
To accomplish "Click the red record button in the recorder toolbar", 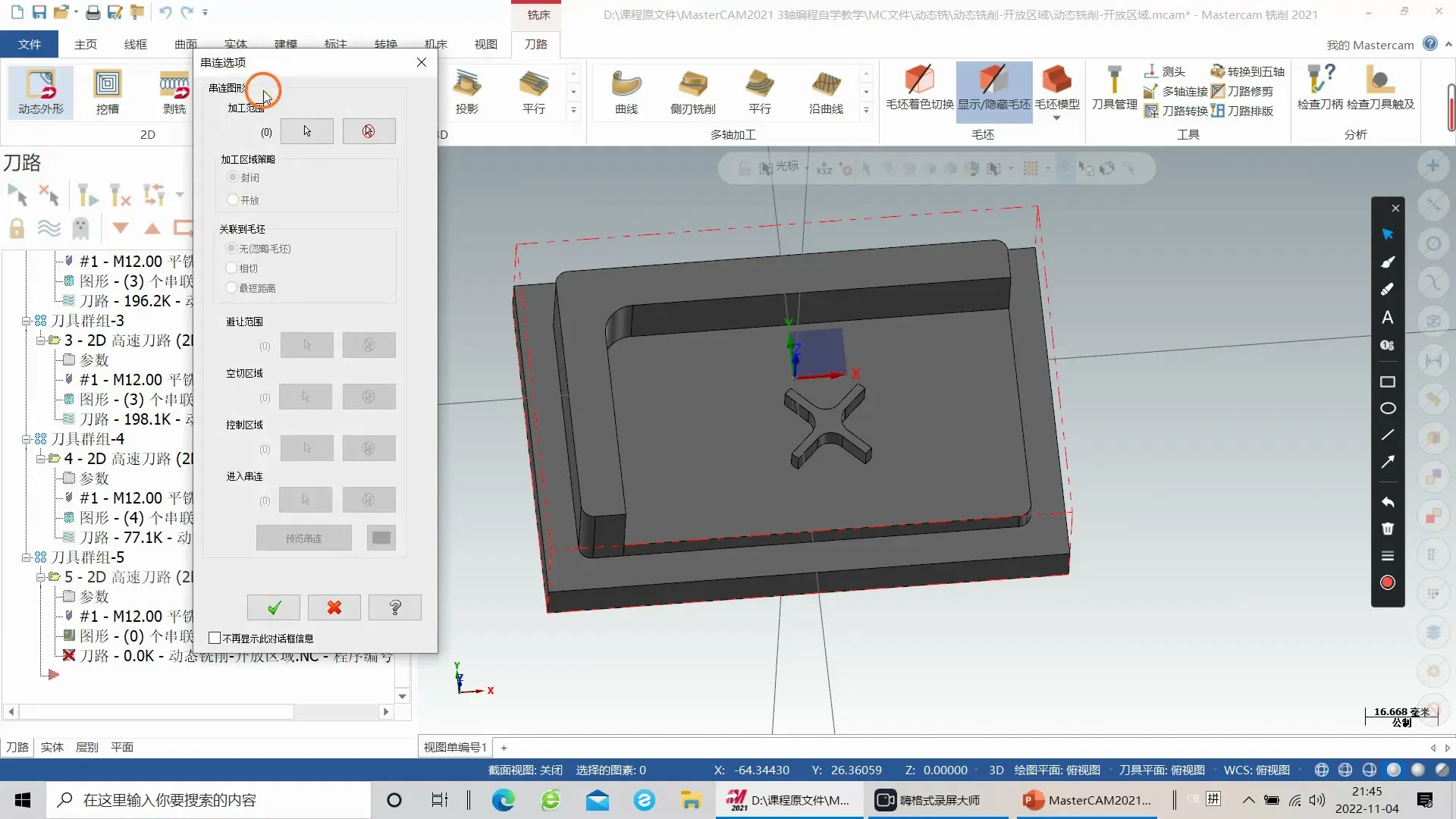I will pos(1388,582).
